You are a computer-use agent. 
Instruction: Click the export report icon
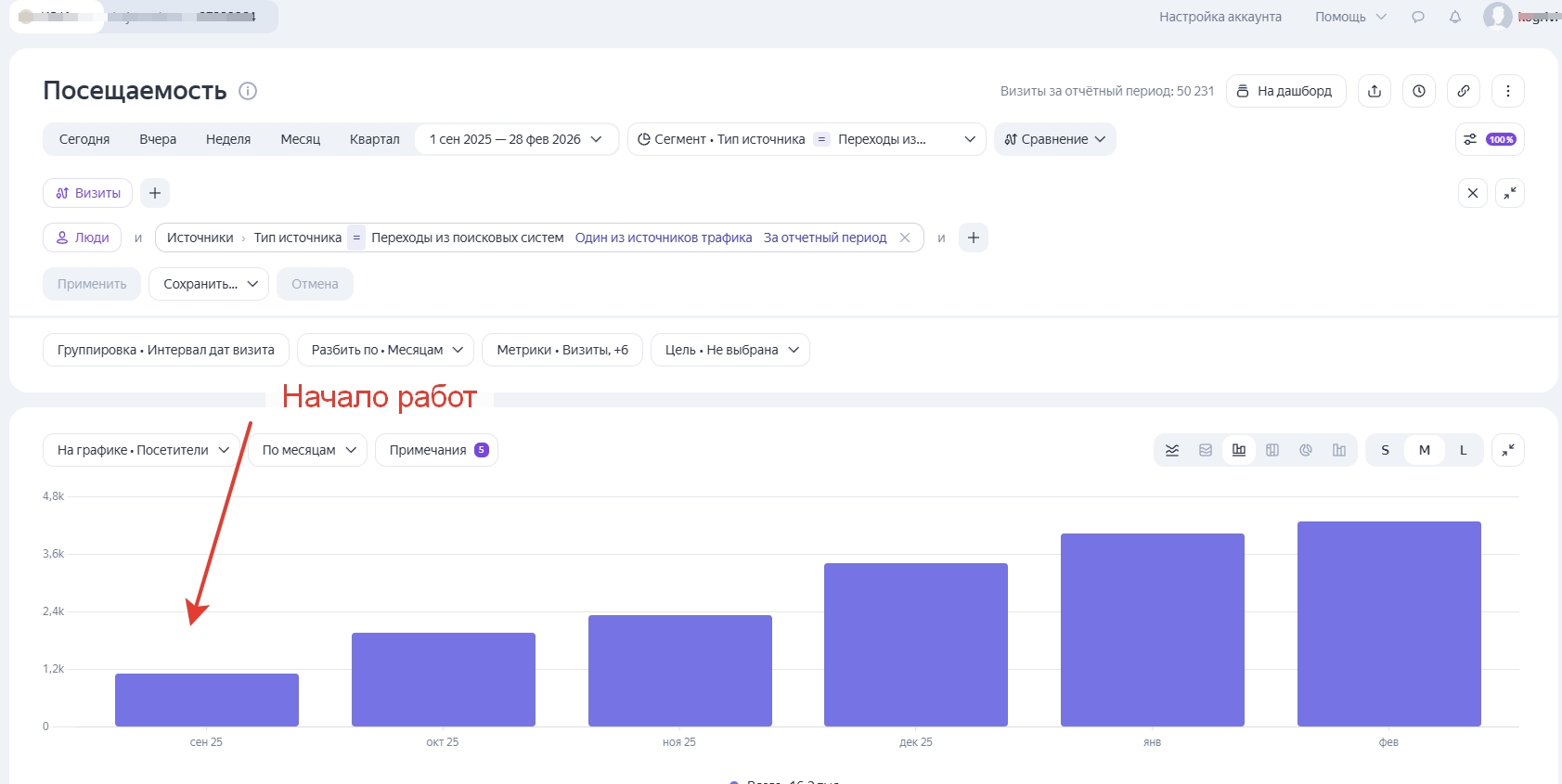pos(1375,91)
